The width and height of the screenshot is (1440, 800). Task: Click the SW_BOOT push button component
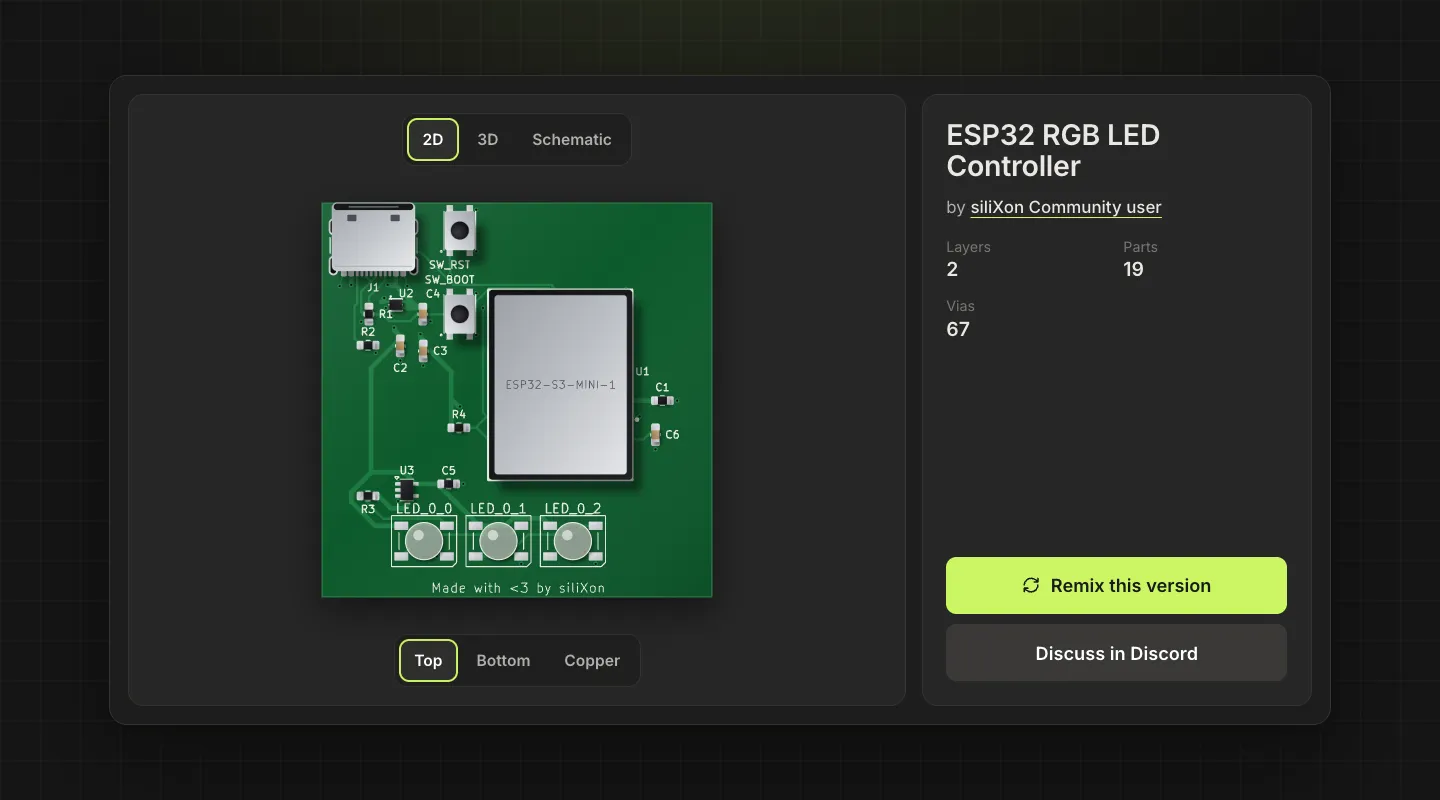click(460, 313)
